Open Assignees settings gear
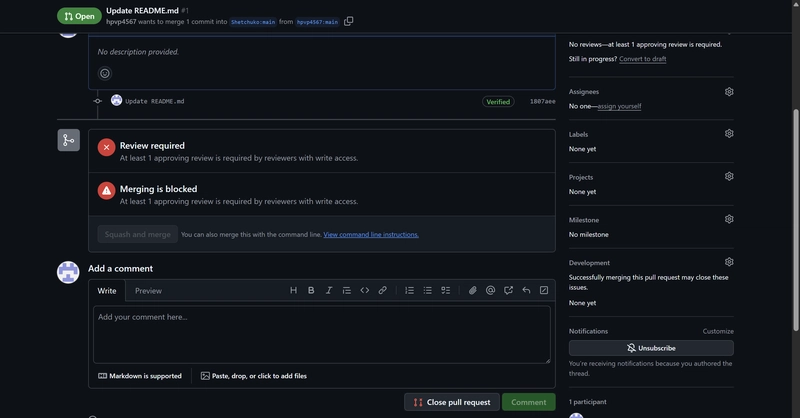The width and height of the screenshot is (800, 418). [x=729, y=92]
